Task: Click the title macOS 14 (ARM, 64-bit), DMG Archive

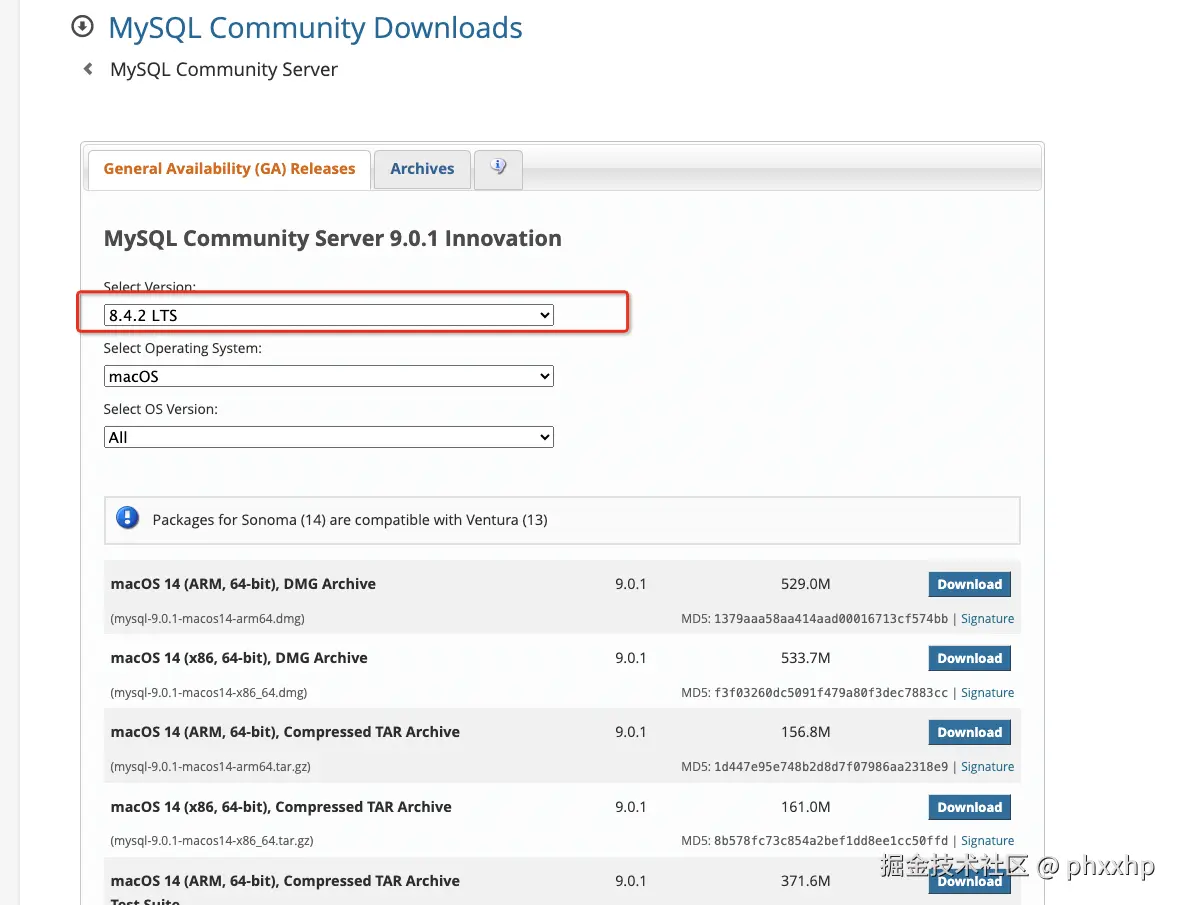Action: (243, 584)
